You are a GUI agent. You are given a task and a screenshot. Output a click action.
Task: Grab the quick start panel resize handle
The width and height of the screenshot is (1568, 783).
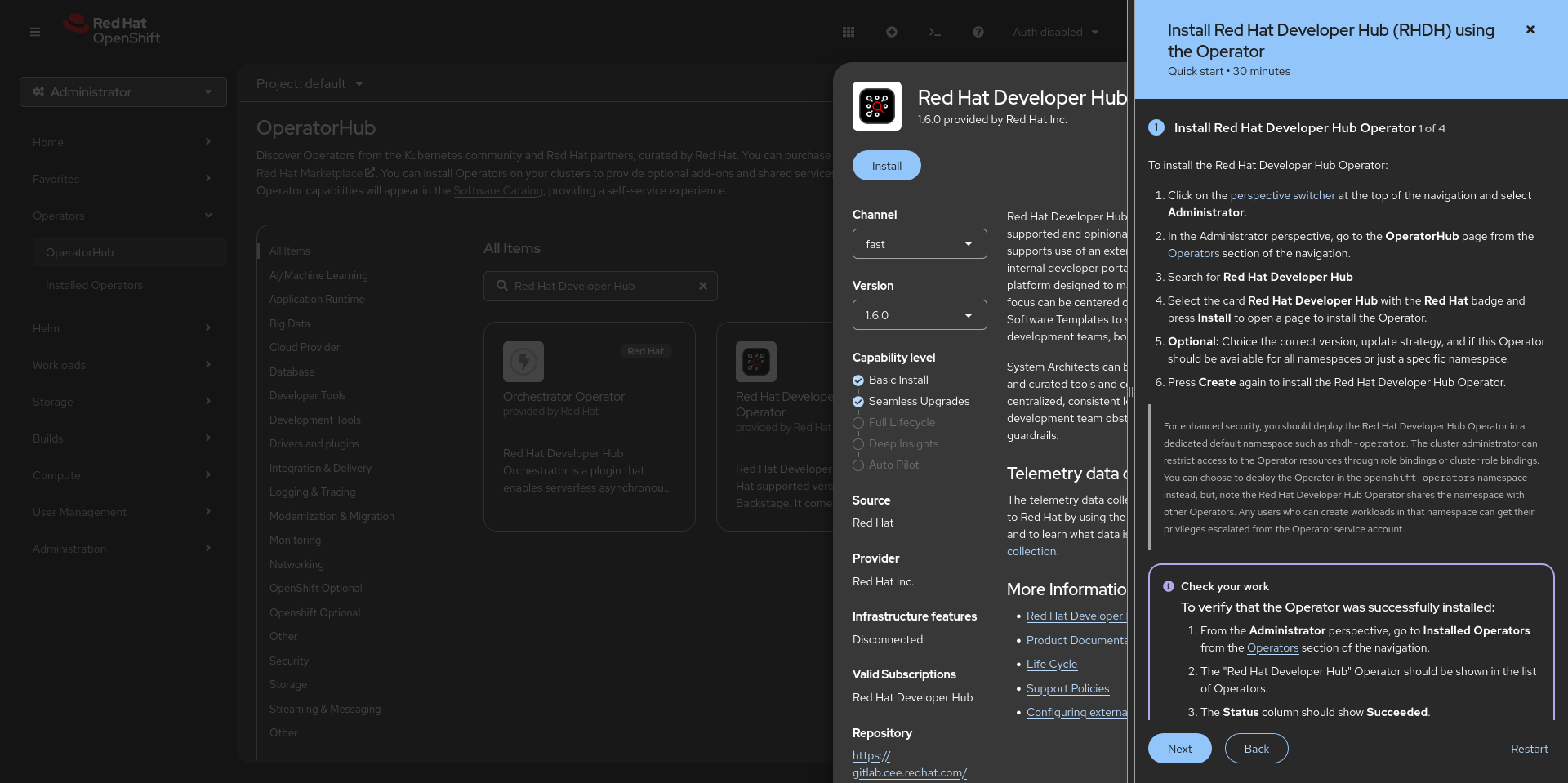pyautogui.click(x=1131, y=392)
